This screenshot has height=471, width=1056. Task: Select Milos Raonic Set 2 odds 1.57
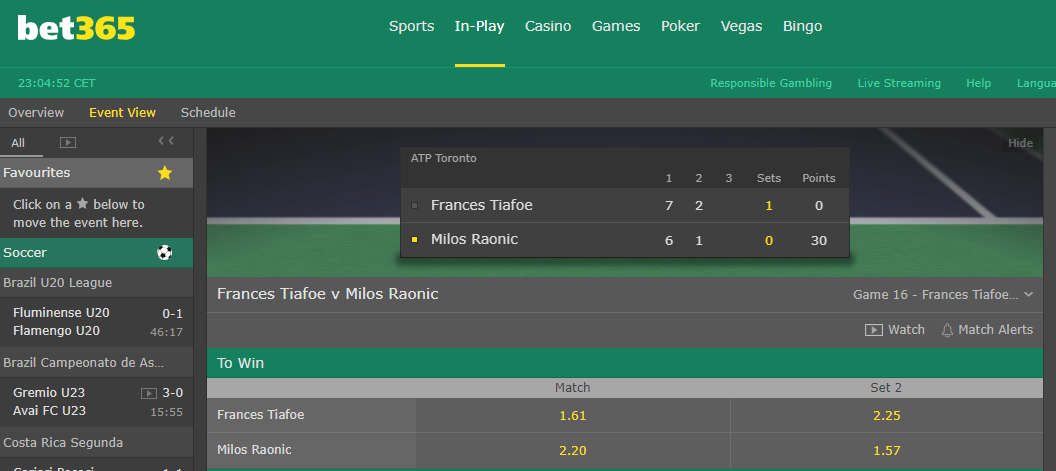coord(886,451)
